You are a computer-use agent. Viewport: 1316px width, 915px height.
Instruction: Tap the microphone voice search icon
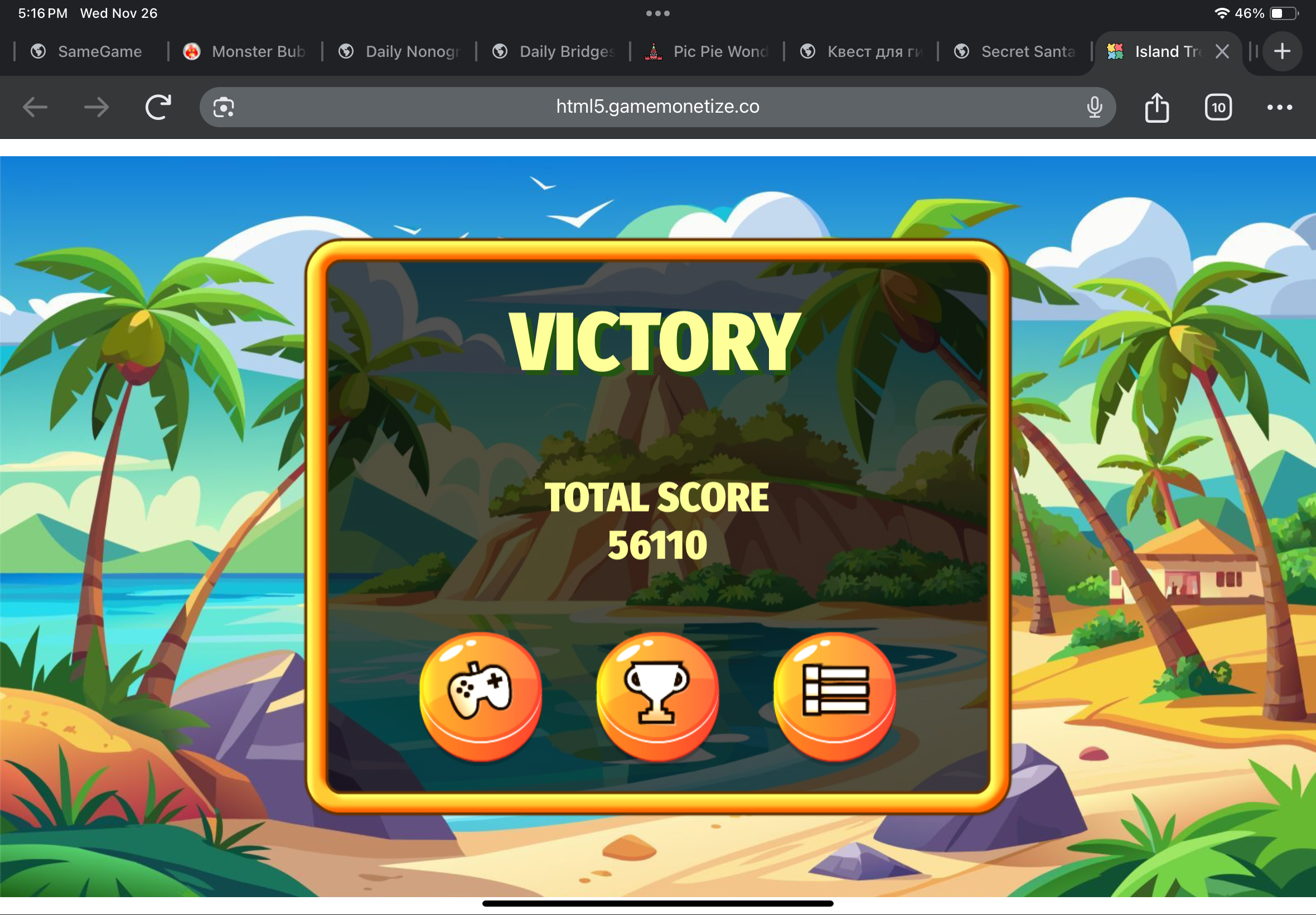pos(1094,107)
